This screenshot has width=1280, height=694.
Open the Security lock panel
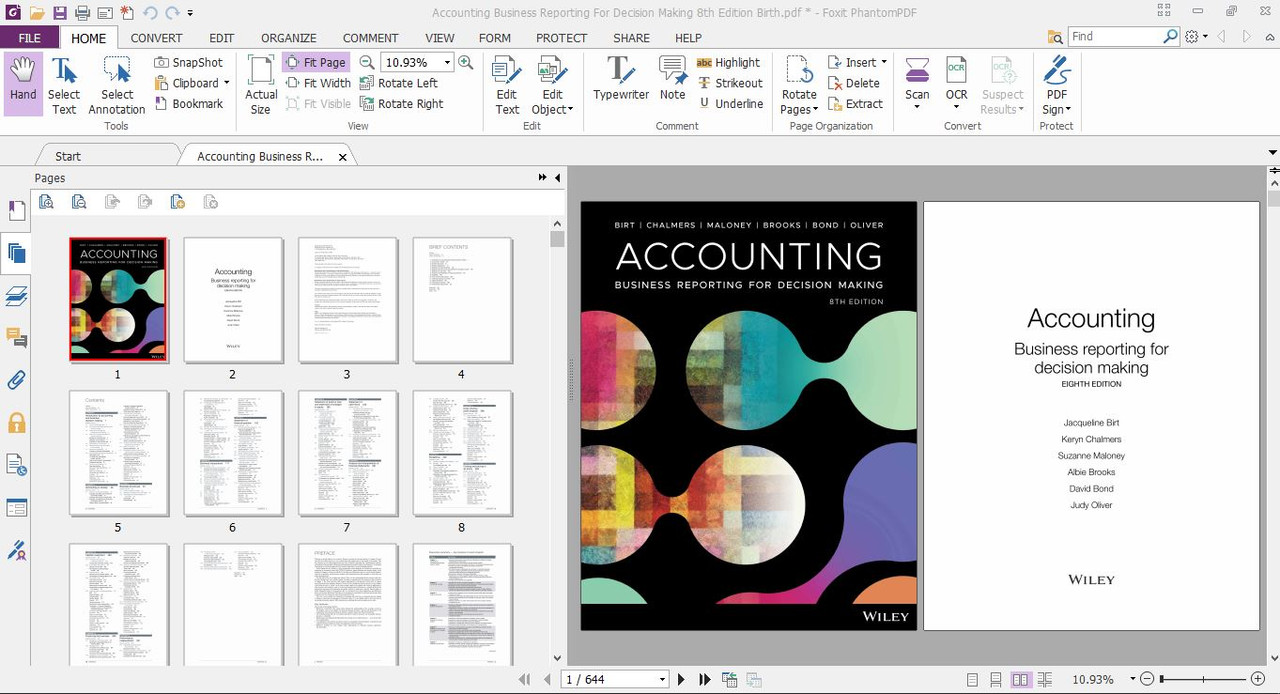pyautogui.click(x=16, y=423)
